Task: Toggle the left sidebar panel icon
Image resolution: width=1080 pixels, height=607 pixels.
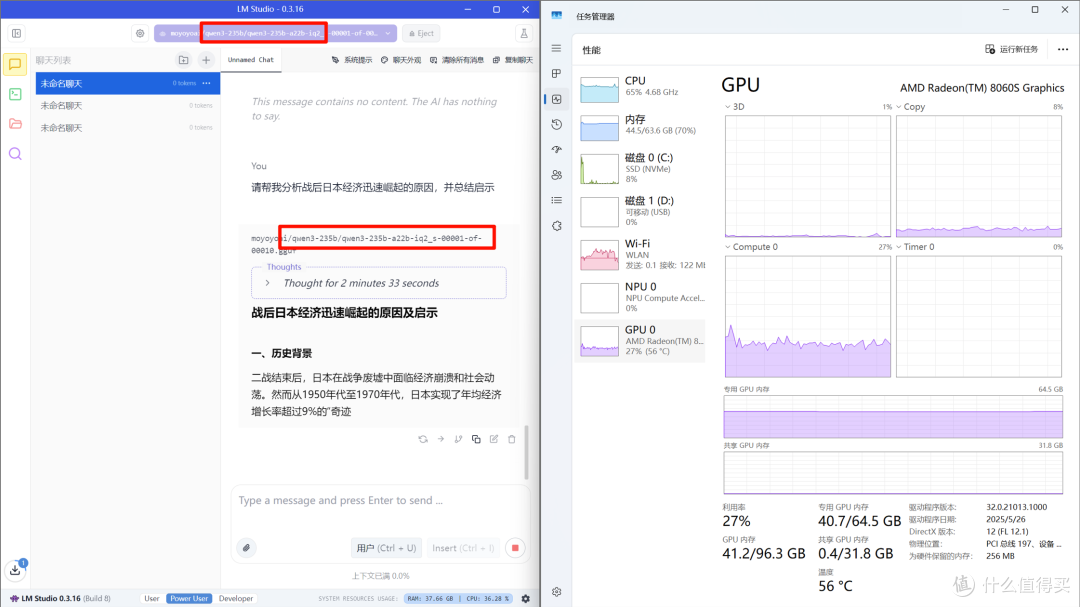Action: point(17,33)
